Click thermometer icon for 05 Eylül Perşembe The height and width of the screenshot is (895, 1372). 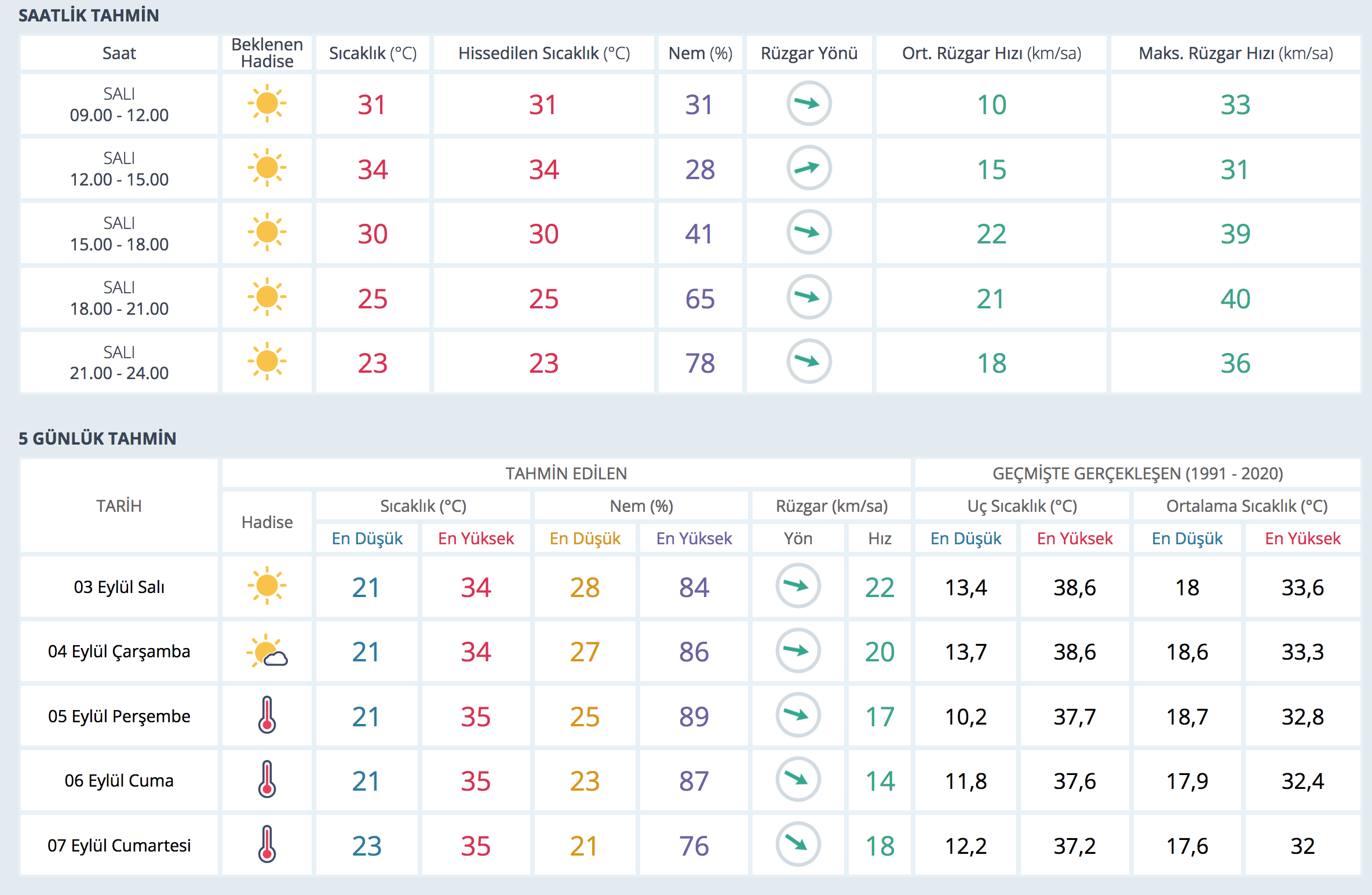(x=267, y=715)
